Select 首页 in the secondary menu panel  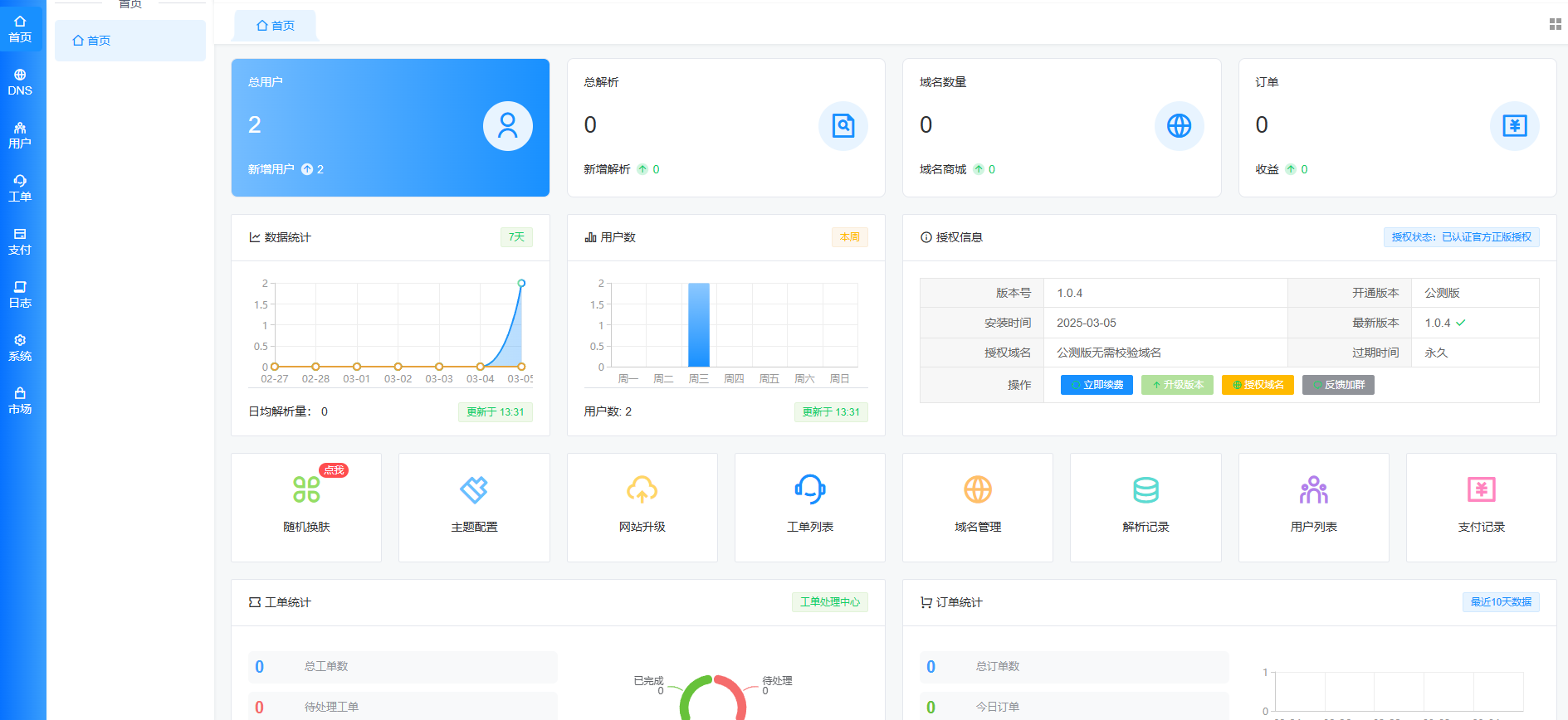click(x=130, y=41)
